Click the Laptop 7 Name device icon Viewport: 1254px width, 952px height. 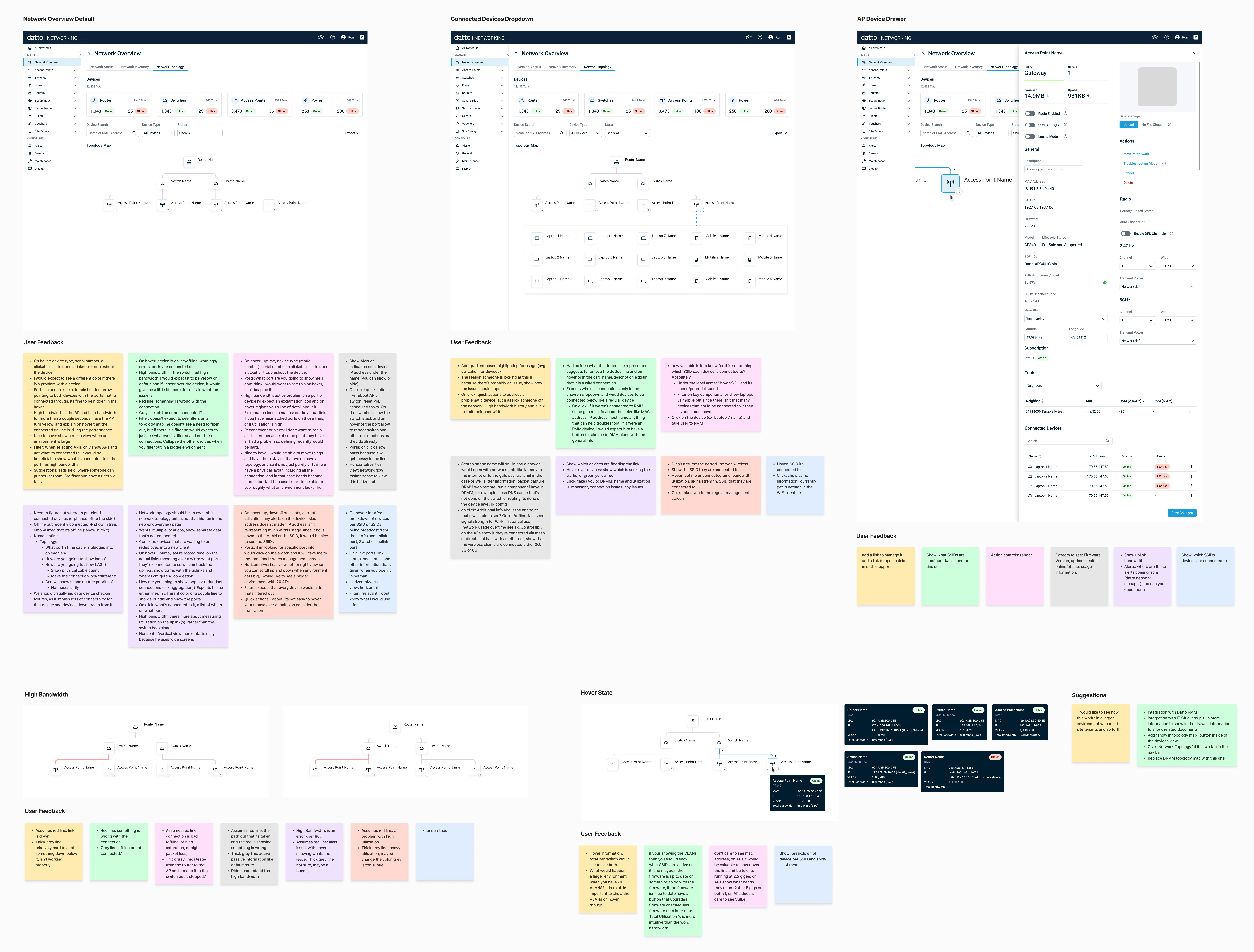coord(643,238)
